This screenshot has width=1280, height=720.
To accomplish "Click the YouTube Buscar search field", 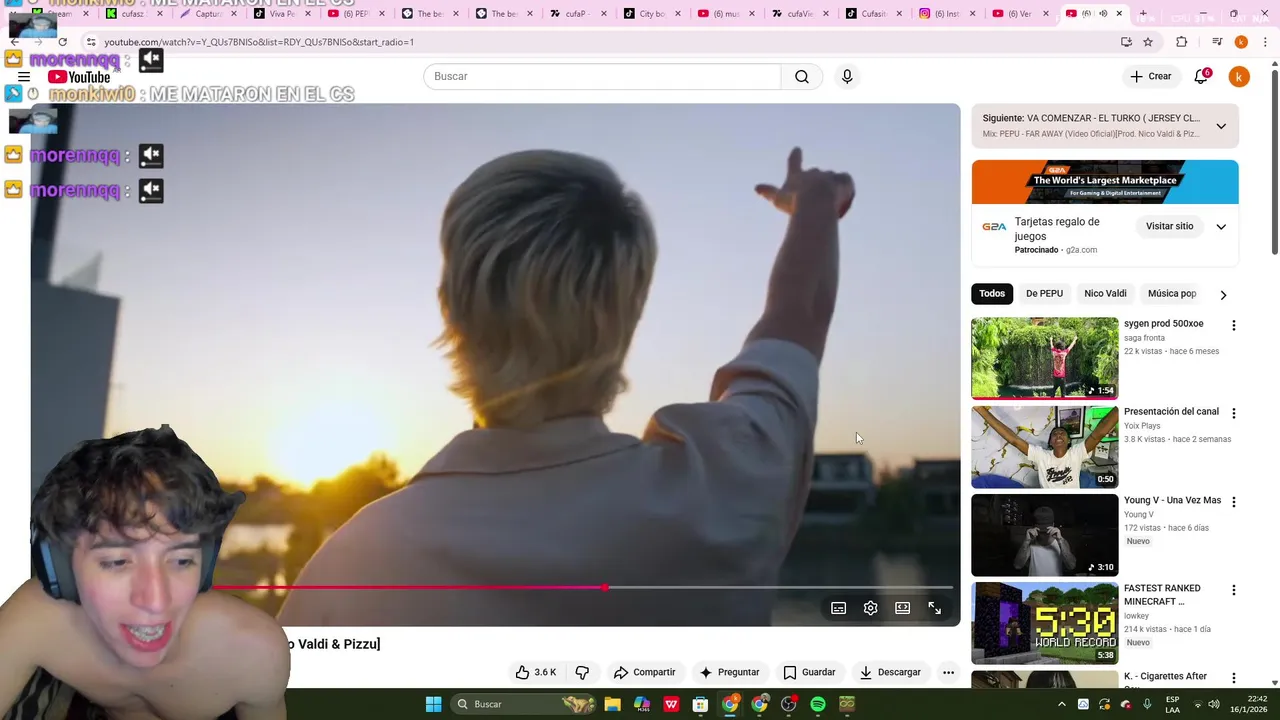I will coord(602,77).
